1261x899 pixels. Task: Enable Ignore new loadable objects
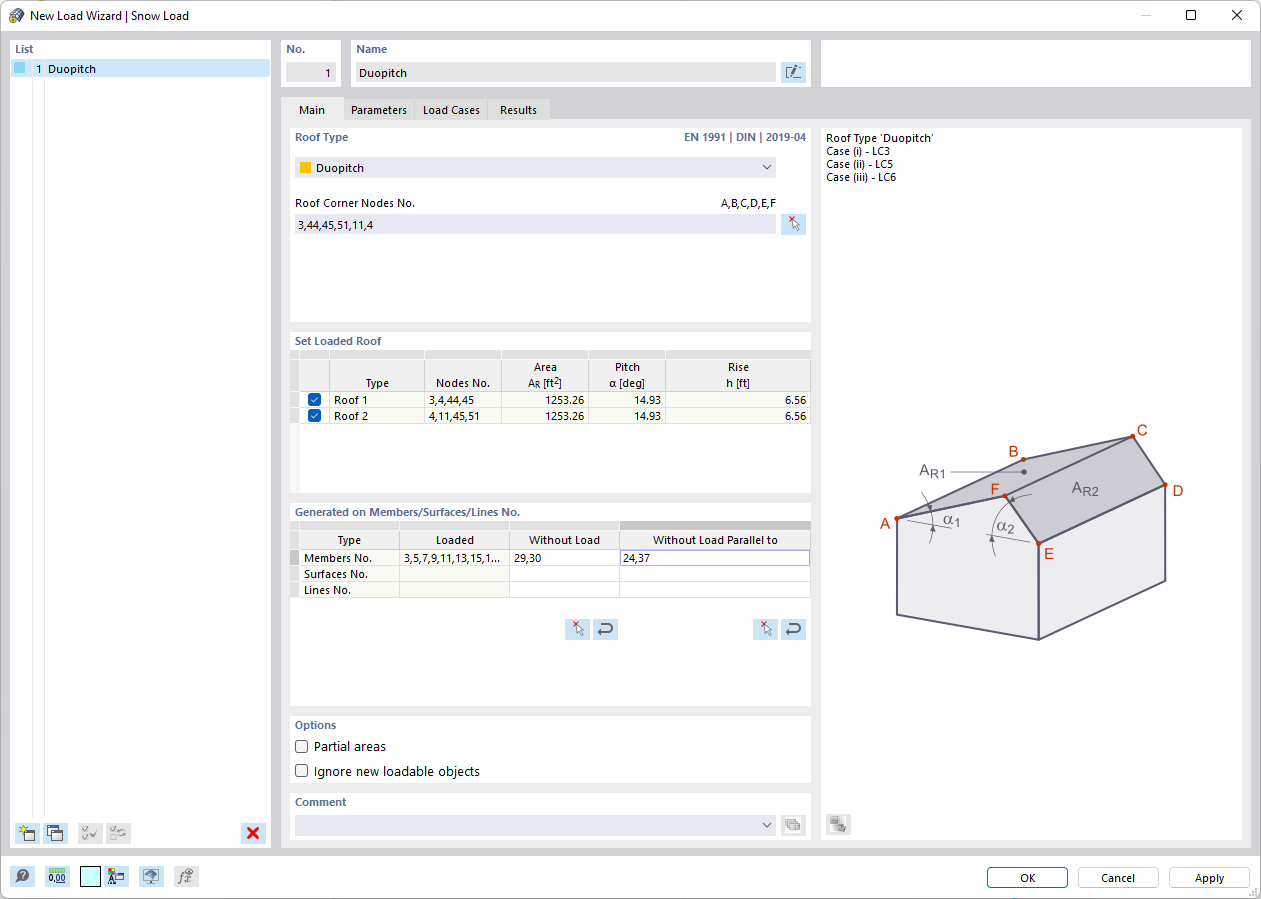click(x=301, y=771)
